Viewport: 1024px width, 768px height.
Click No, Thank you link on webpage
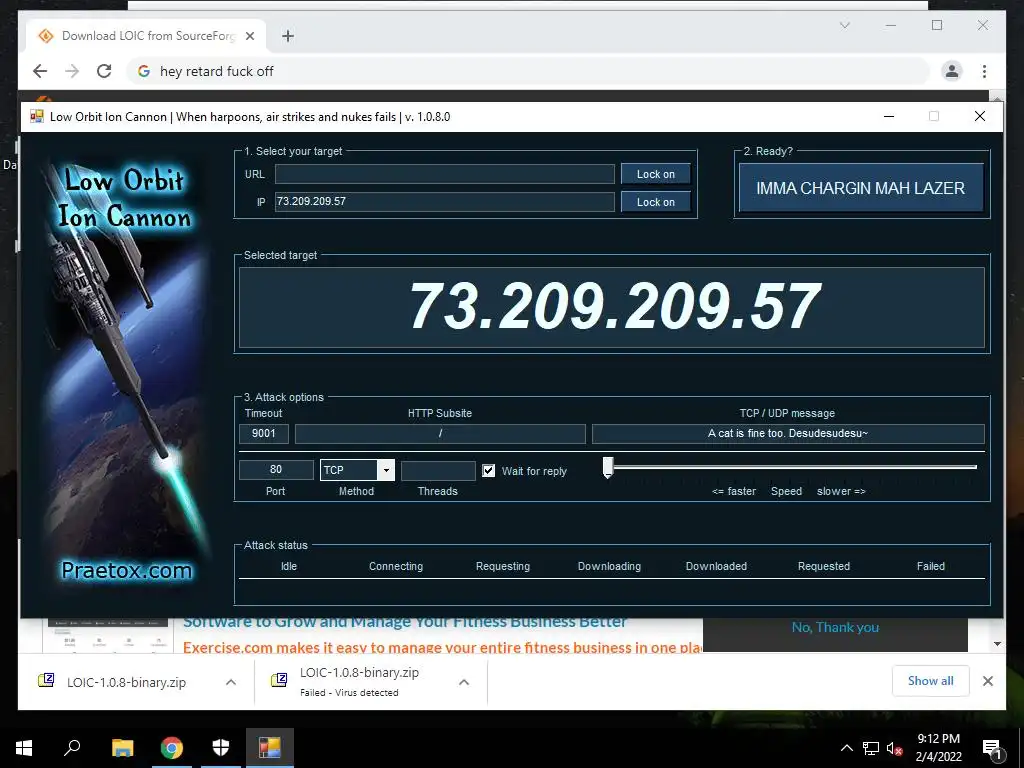835,628
